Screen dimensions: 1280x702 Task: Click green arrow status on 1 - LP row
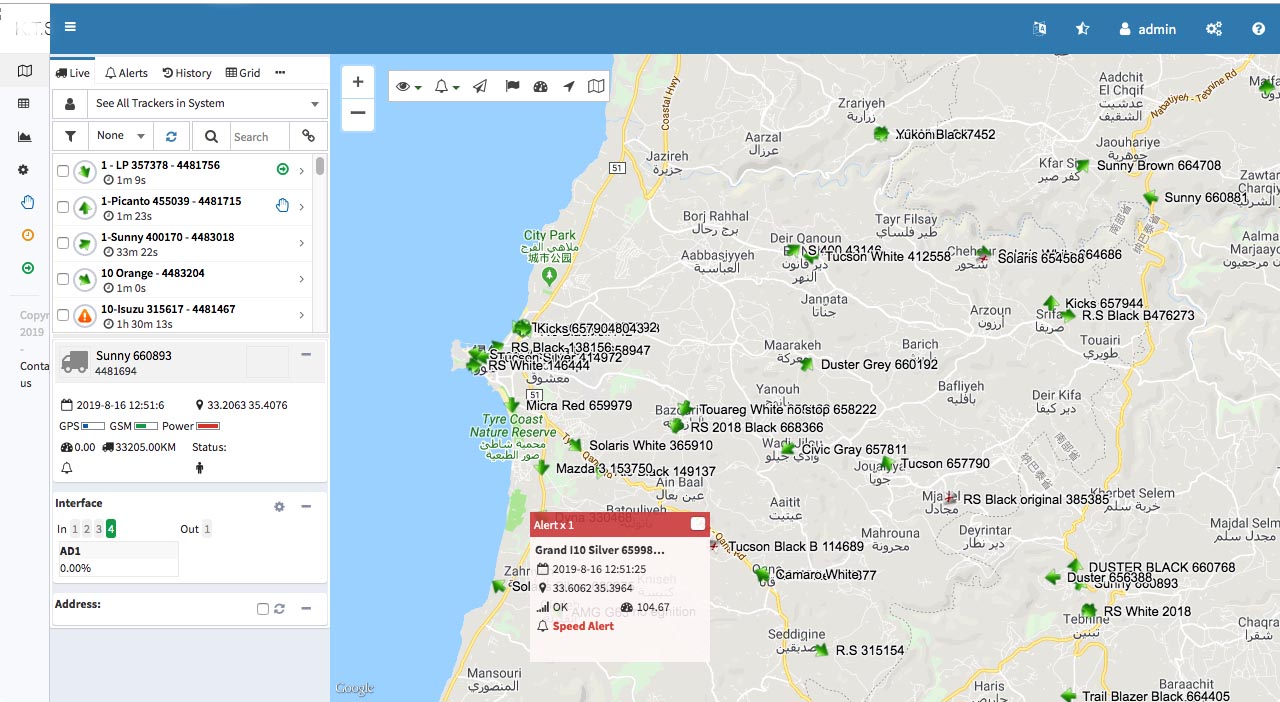click(283, 170)
